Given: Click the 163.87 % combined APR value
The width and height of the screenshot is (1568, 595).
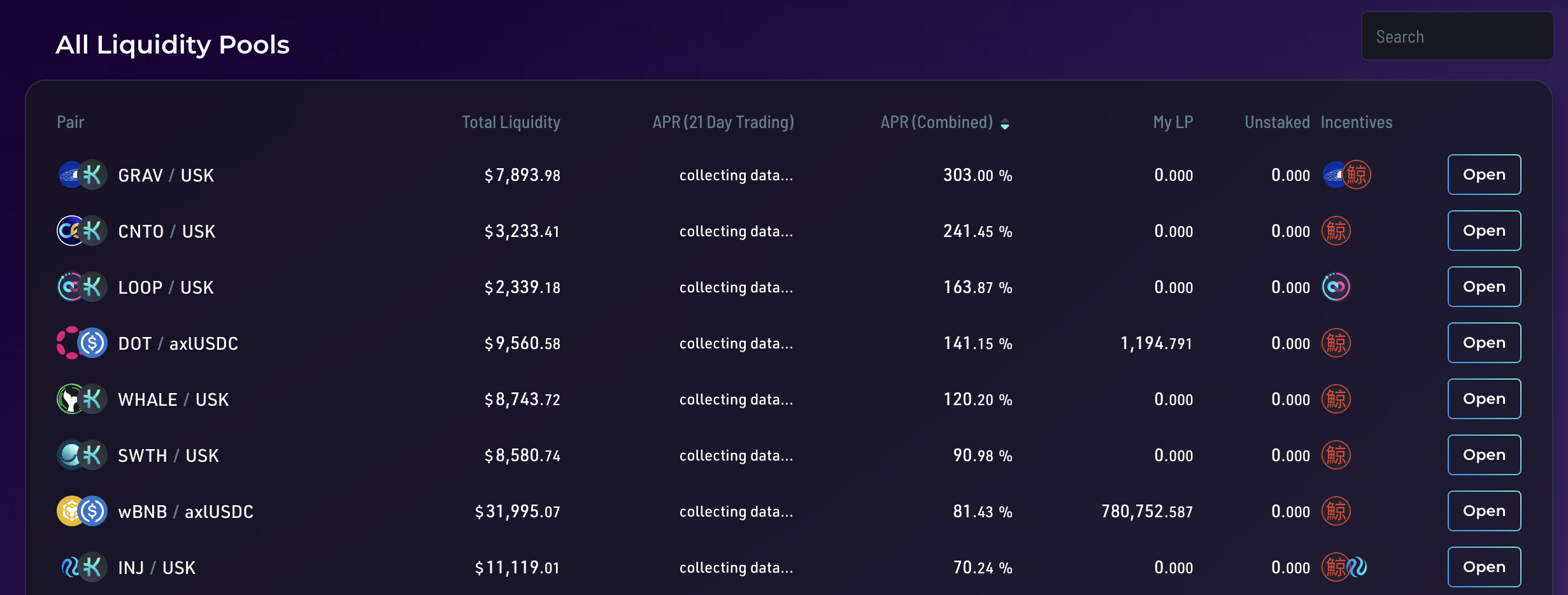Looking at the screenshot, I should tap(978, 287).
